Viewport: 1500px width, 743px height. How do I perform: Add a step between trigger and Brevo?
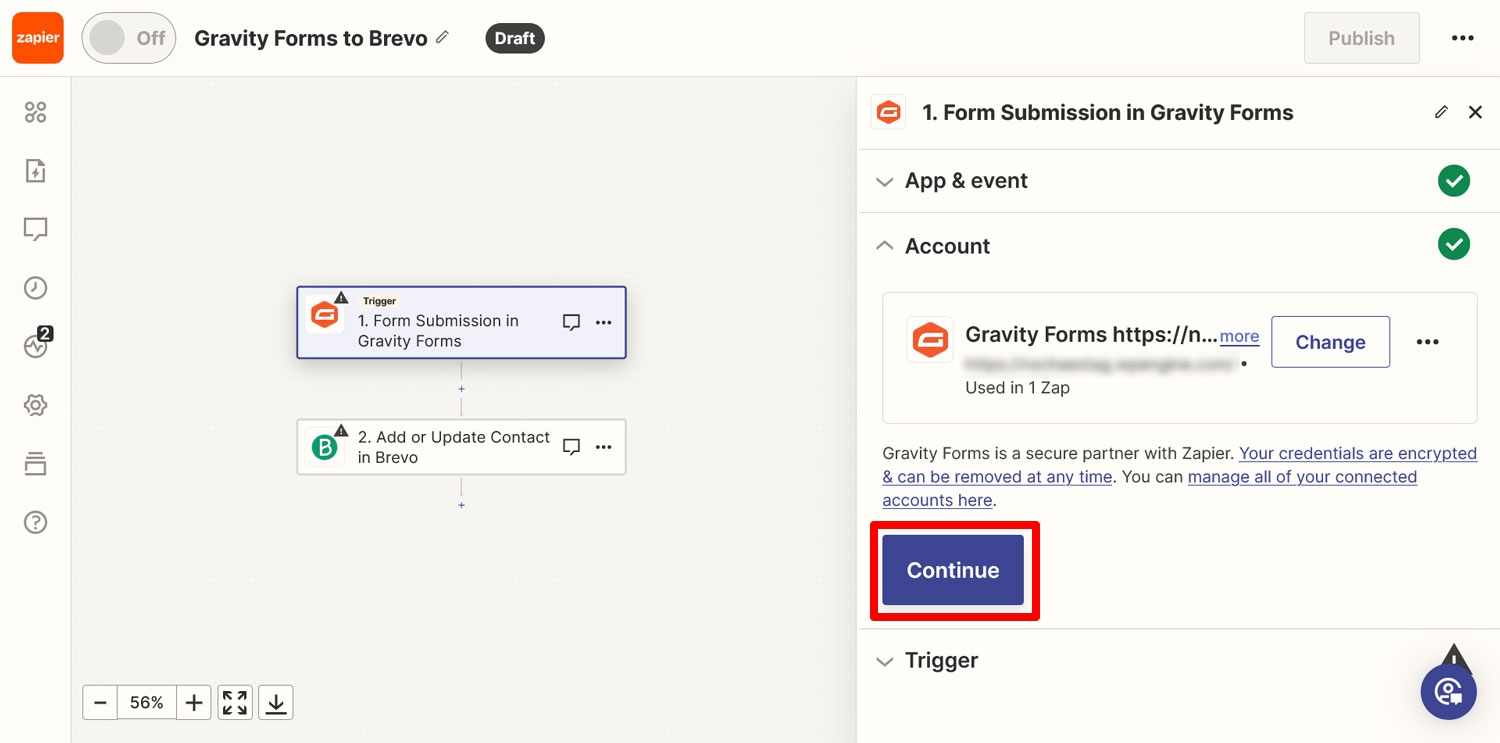461,388
